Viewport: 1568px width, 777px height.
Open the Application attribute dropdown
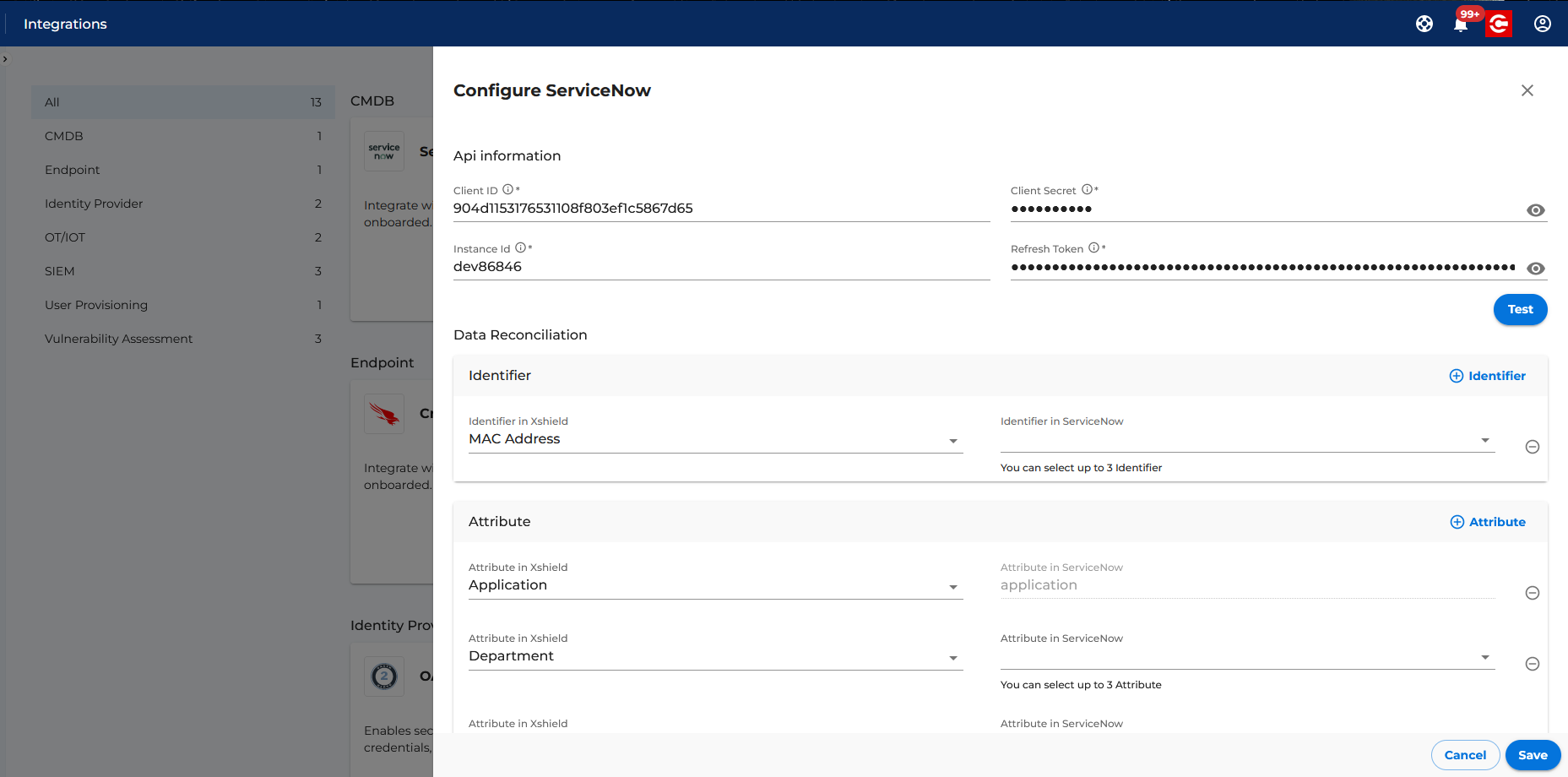[953, 586]
